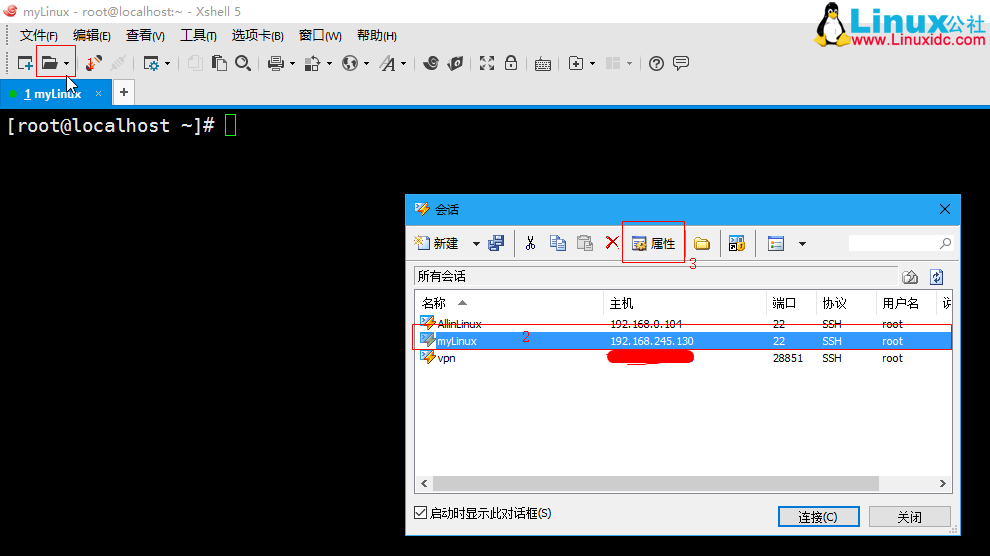Click the Font letter A icon
The image size is (990, 556).
click(x=387, y=63)
